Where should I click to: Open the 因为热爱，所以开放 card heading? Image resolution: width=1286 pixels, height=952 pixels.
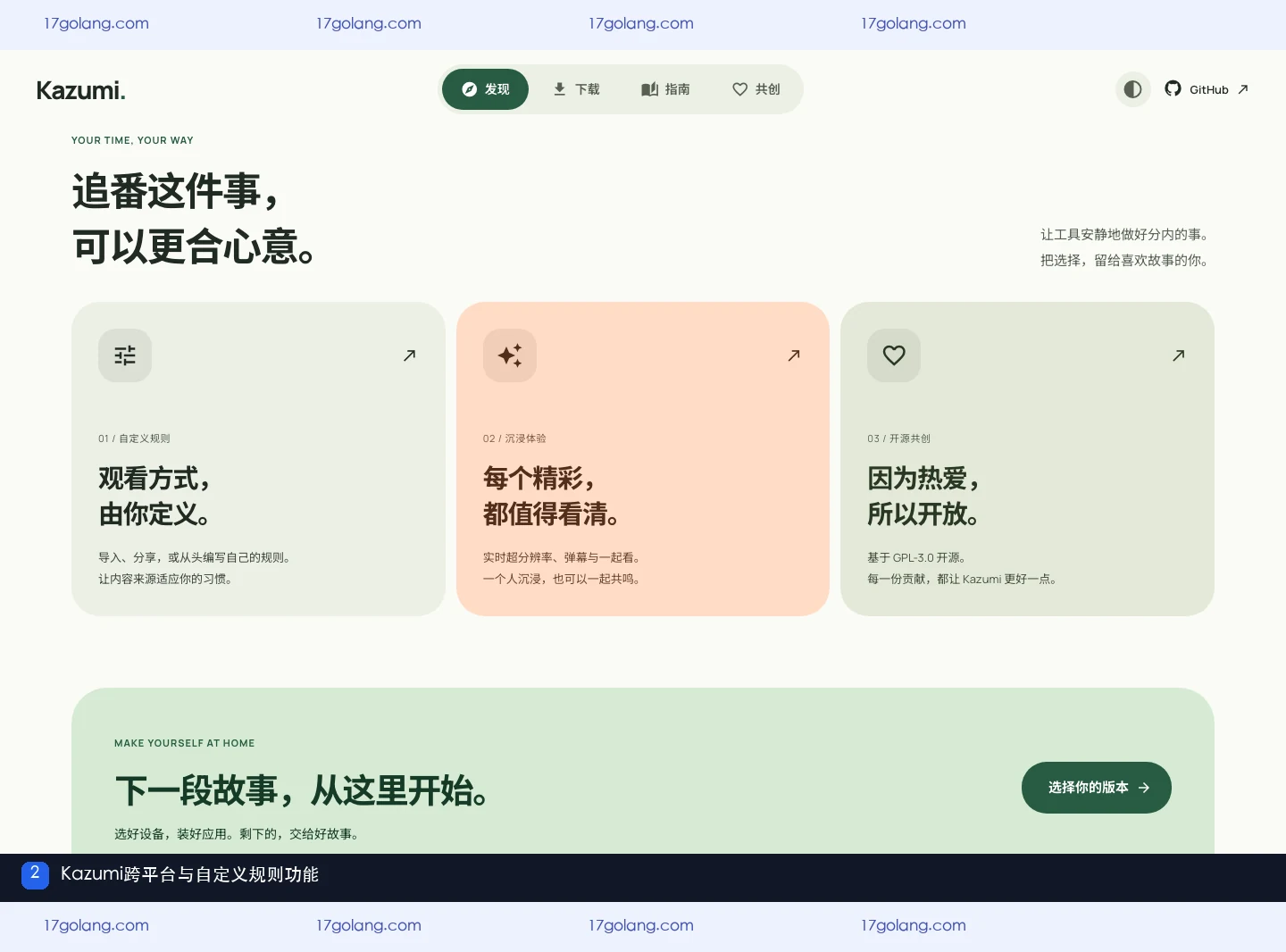pos(924,496)
